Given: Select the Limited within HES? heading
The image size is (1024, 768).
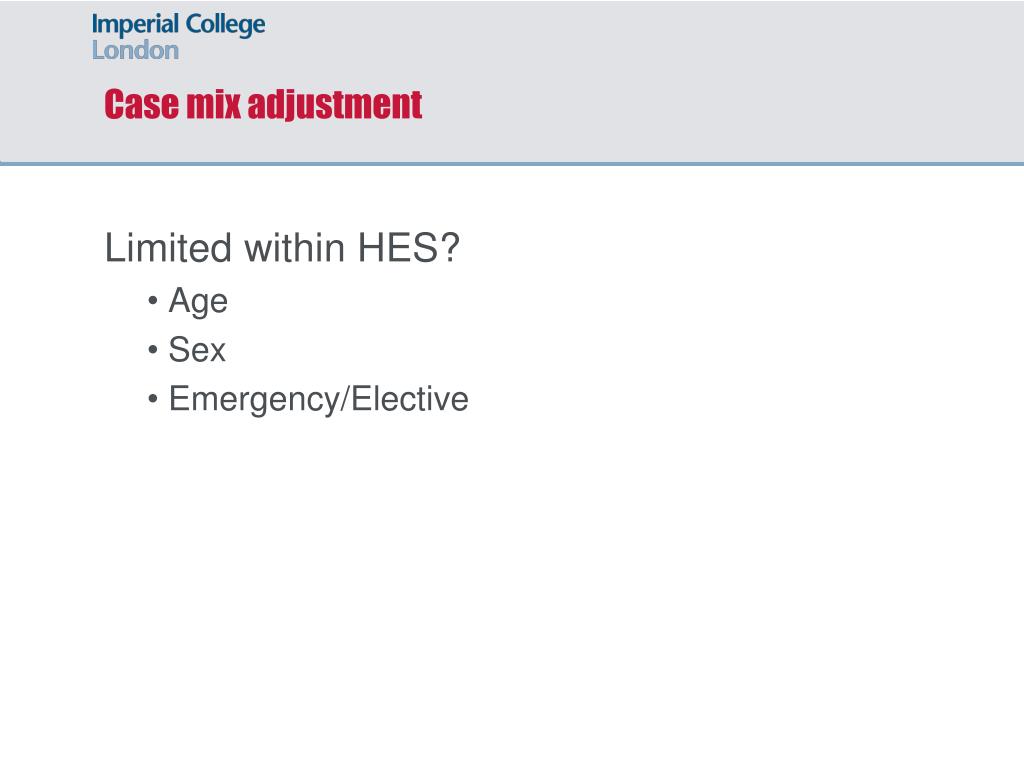Looking at the screenshot, I should pyautogui.click(x=282, y=248).
